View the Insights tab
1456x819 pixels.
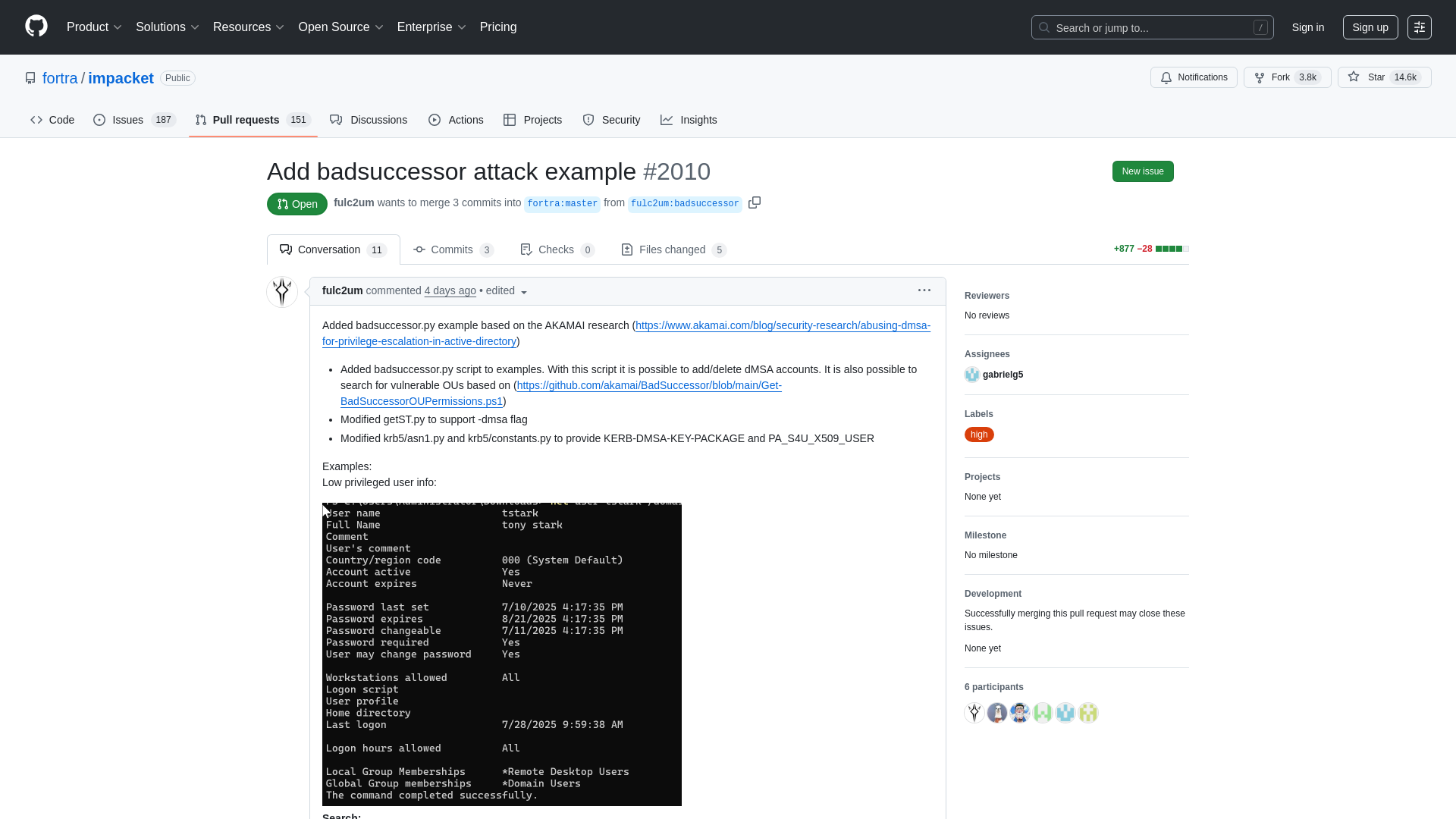pos(689,120)
